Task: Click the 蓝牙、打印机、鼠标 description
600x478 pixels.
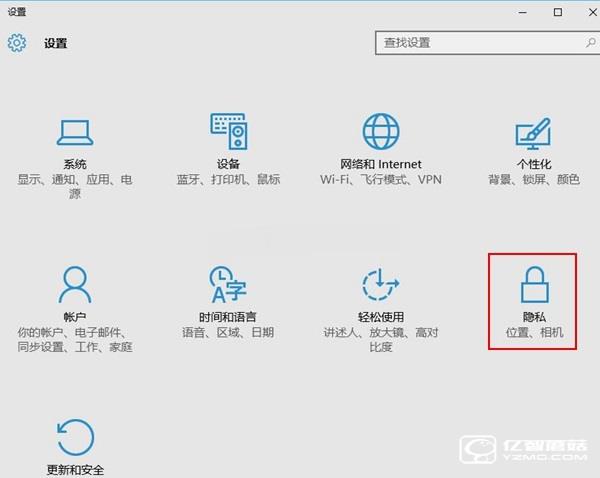Action: click(x=228, y=179)
